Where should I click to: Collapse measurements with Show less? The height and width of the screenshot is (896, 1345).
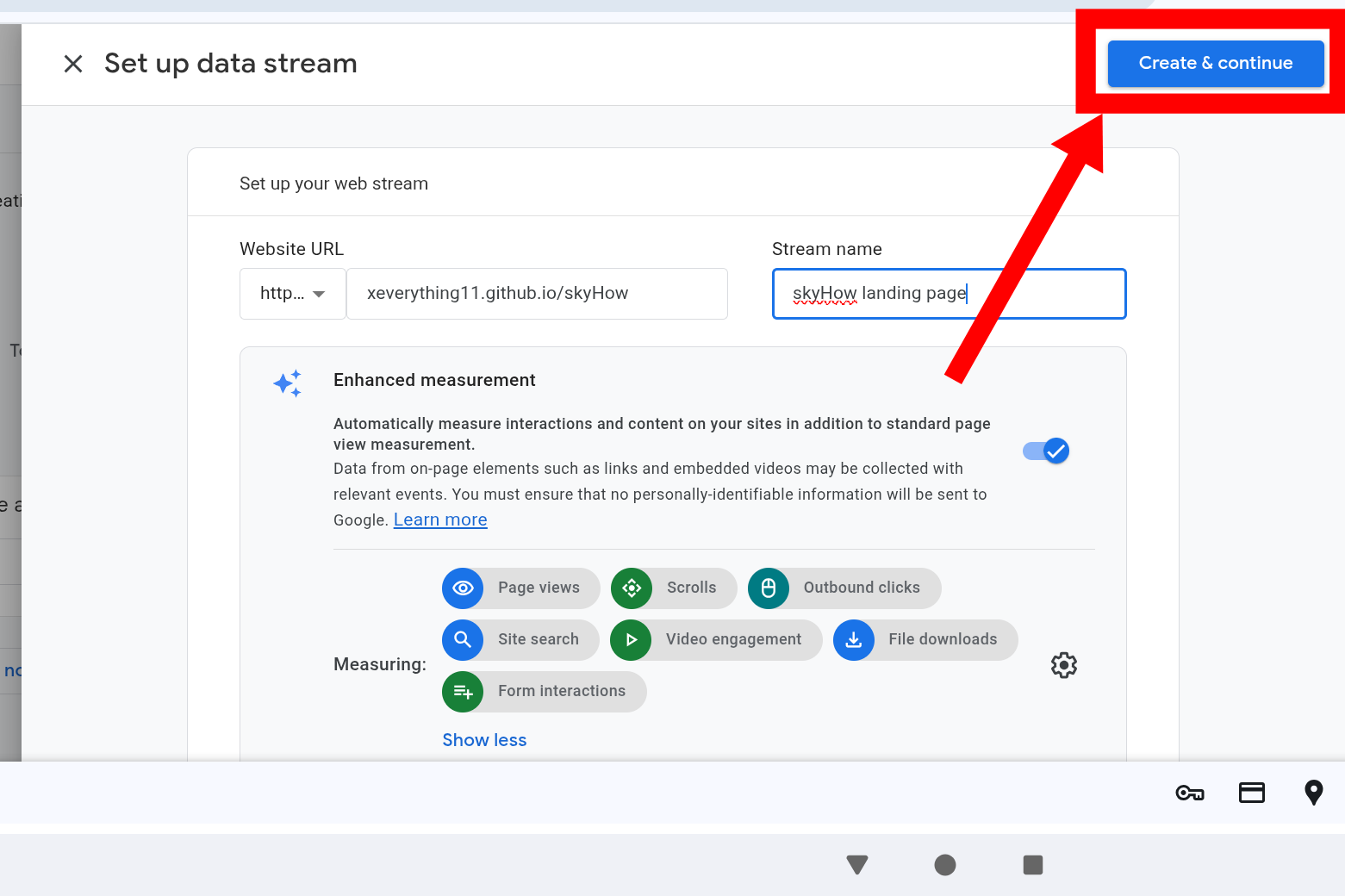[484, 740]
